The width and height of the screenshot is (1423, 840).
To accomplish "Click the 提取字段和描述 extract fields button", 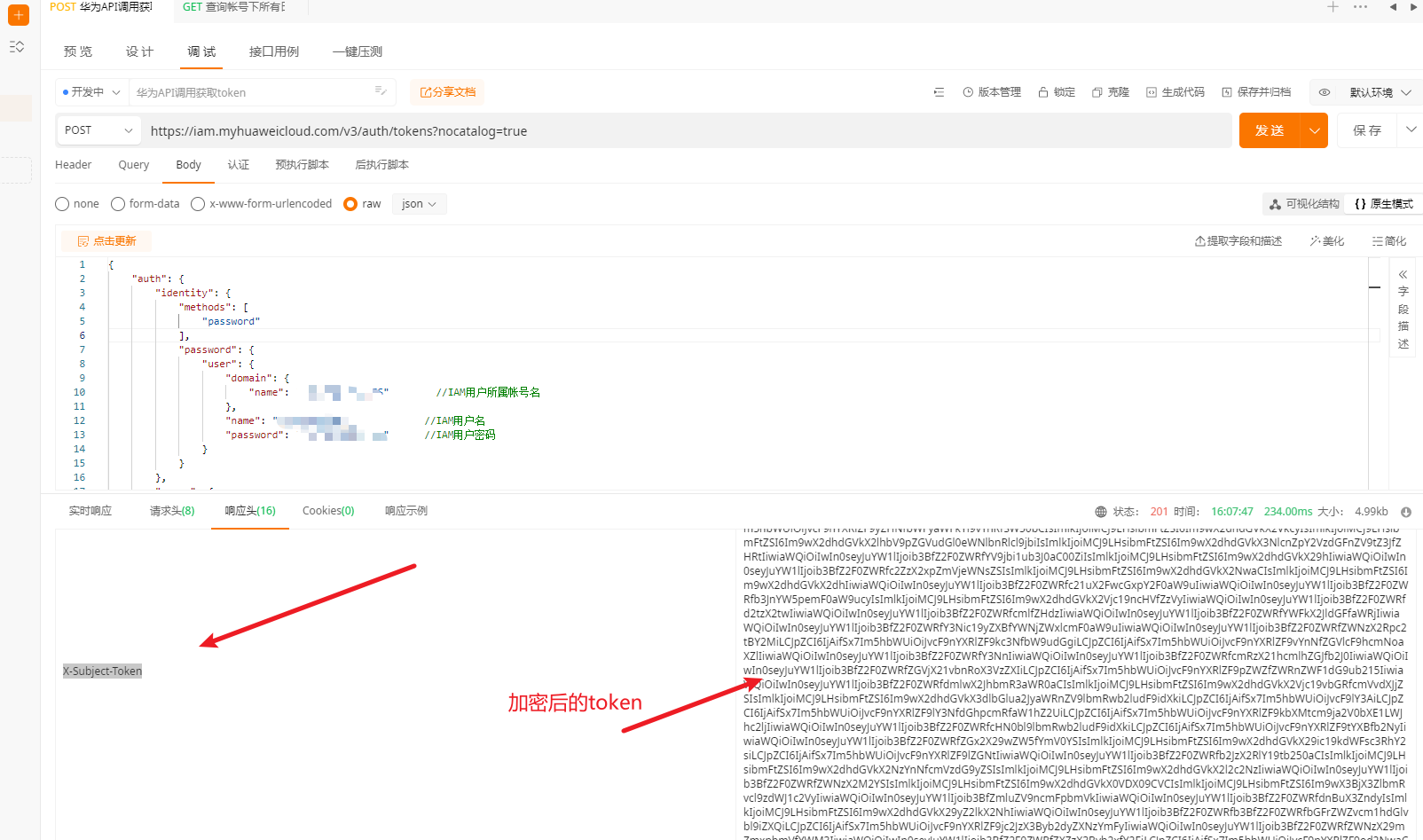I will (x=1238, y=241).
